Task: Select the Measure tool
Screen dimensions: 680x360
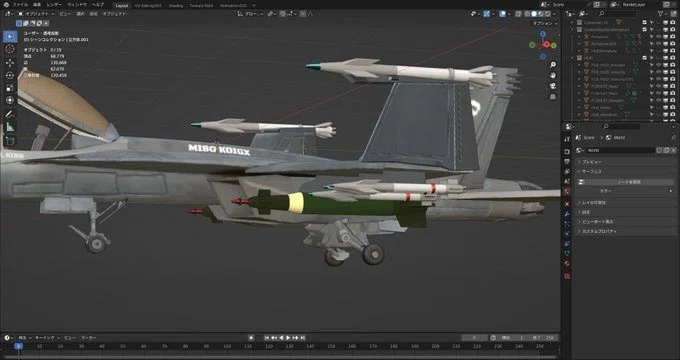Action: (10, 127)
